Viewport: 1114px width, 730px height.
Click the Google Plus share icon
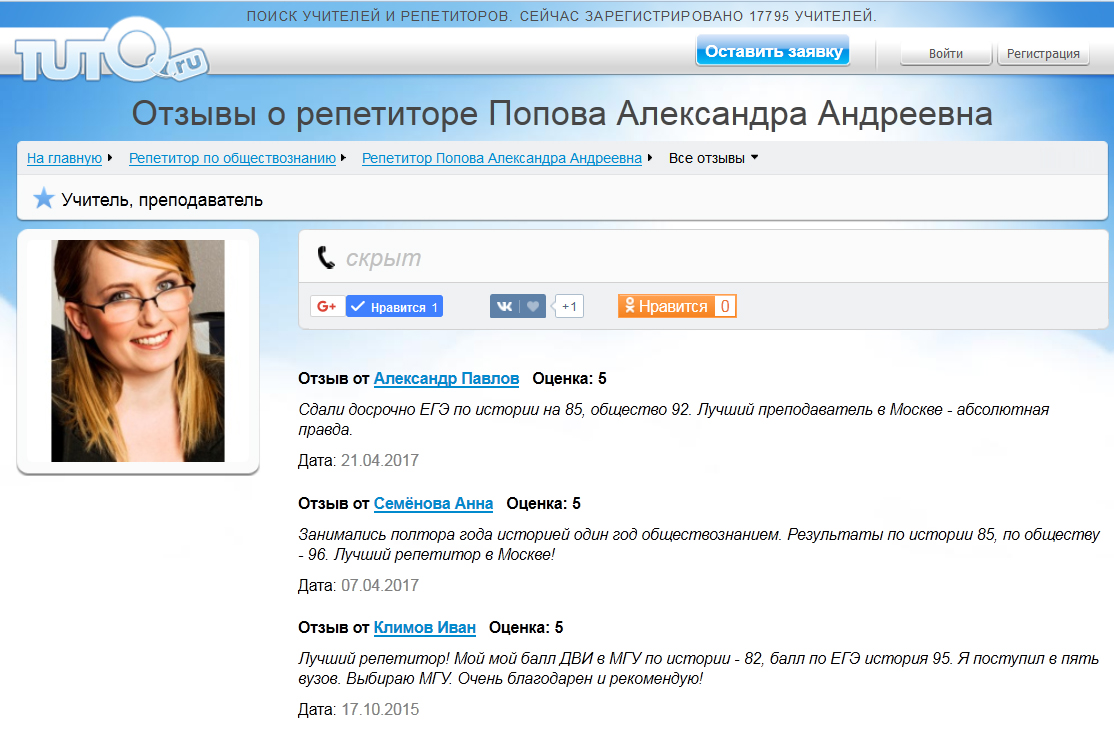pyautogui.click(x=328, y=306)
